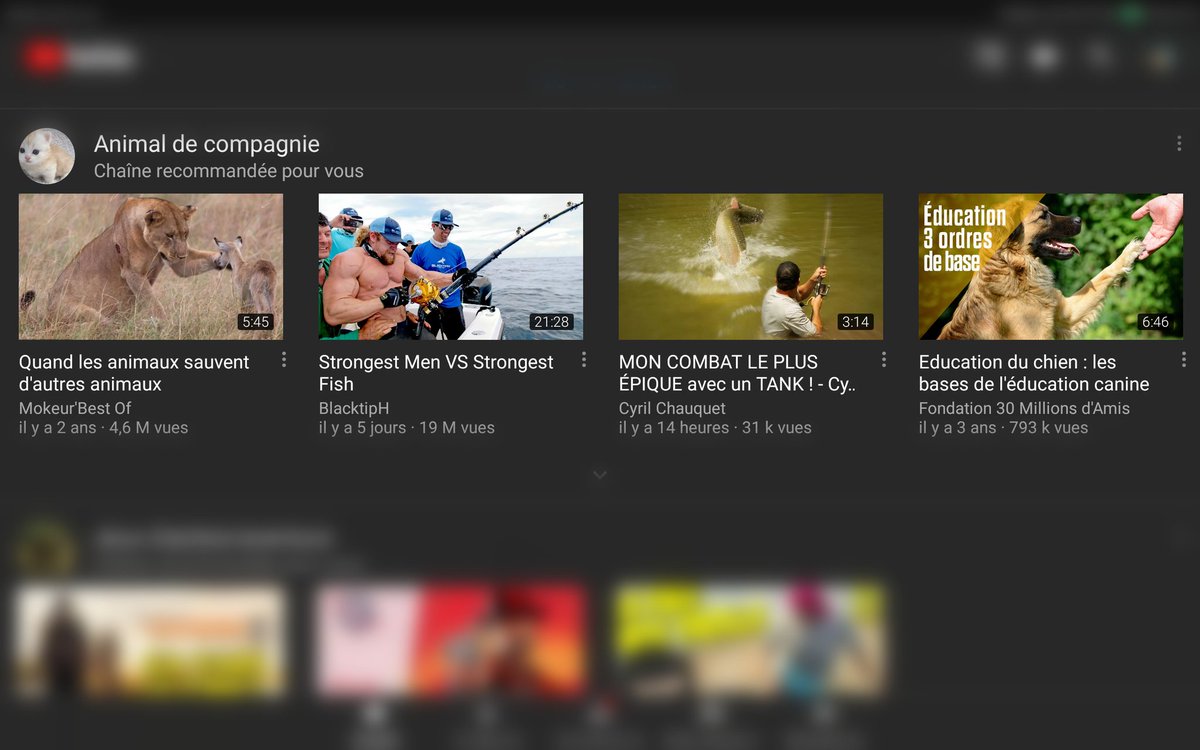Screen dimensions: 1200x750
Task: Expand the shelf with the down chevron
Action: [x=600, y=475]
